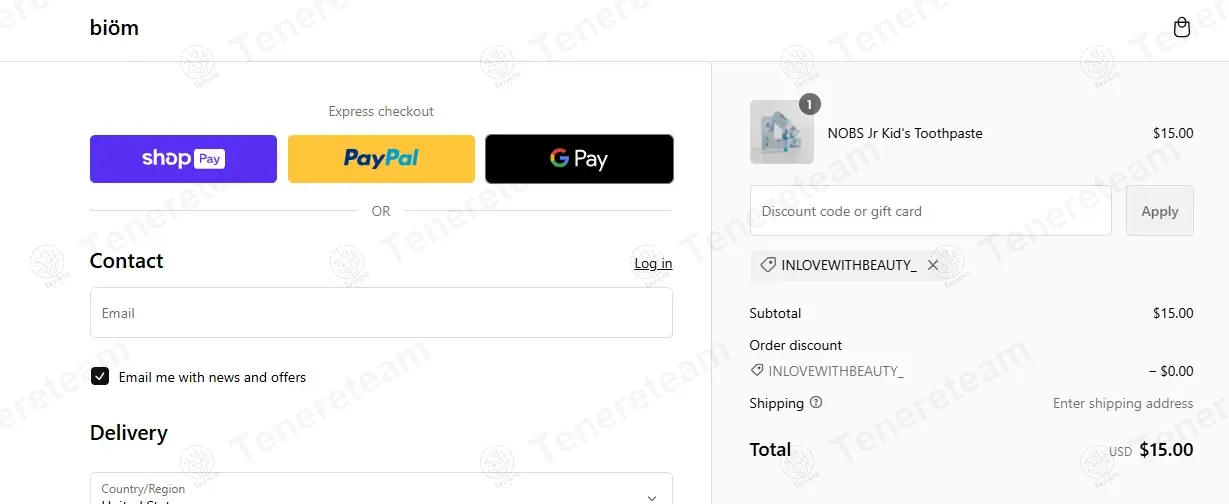The image size is (1229, 504).
Task: Click the tag icon on the discount chip
Action: click(x=768, y=265)
